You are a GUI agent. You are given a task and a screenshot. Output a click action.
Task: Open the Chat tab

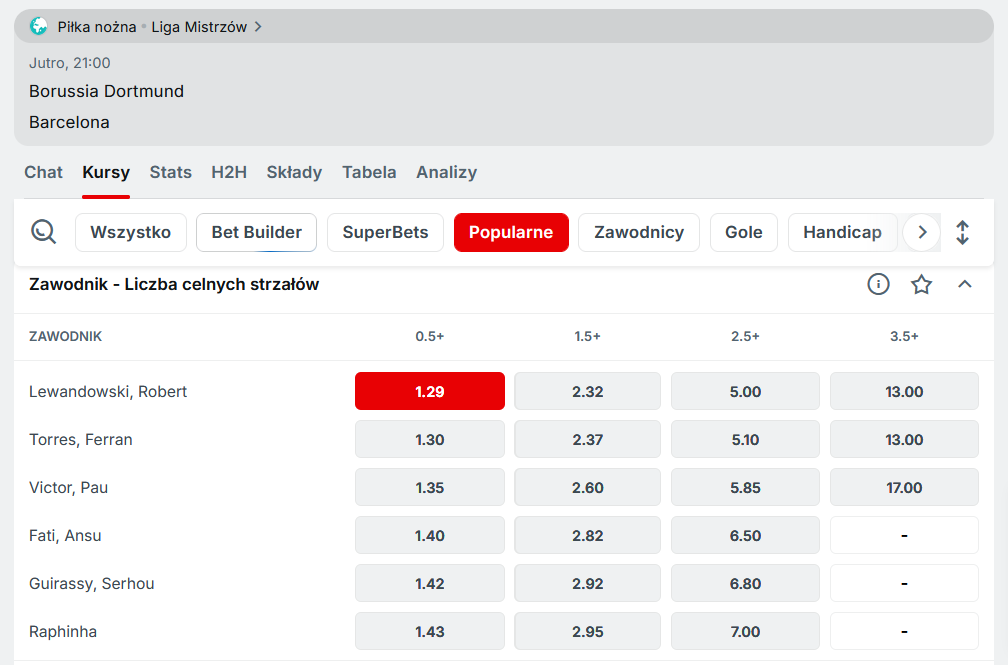coord(43,172)
